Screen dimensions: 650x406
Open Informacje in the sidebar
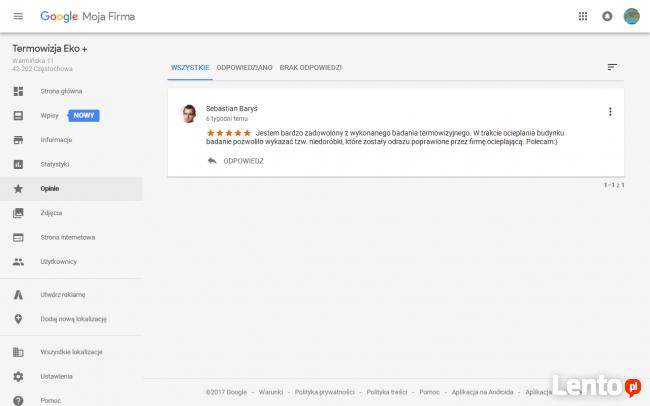pos(56,140)
